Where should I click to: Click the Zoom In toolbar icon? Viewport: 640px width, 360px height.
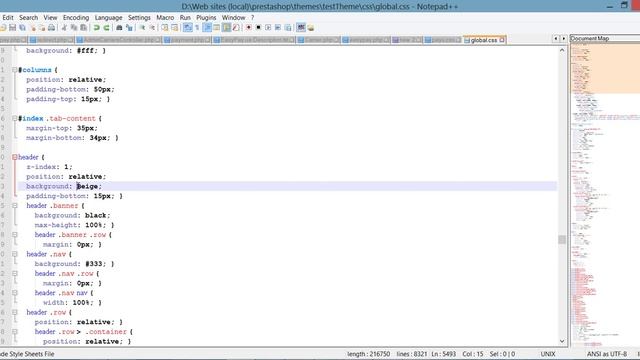coord(142,27)
